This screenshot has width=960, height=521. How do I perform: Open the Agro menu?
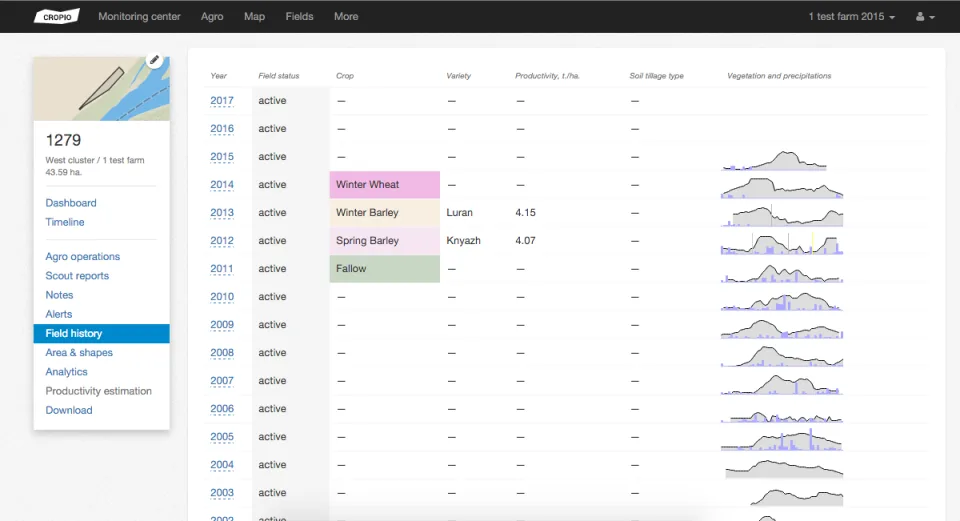coord(212,17)
